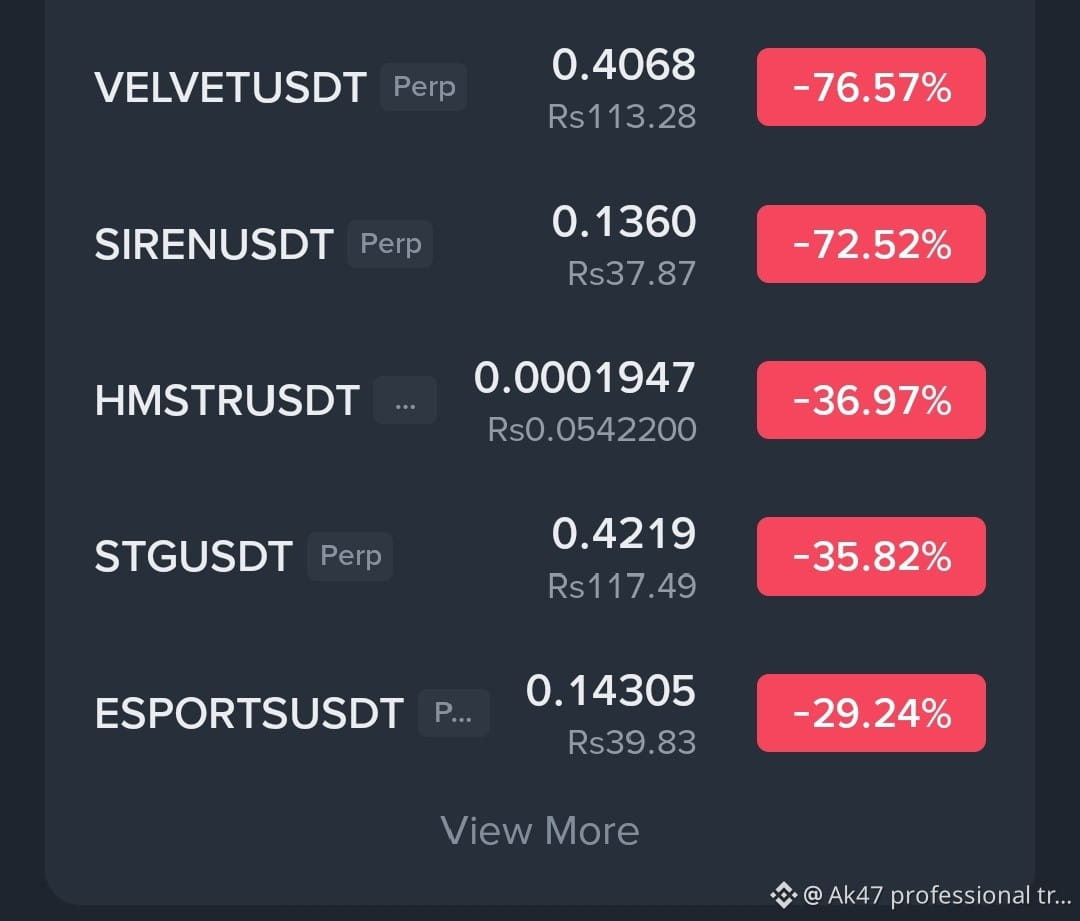Tap the -29.24% change badge
The image size is (1080, 921).
point(871,713)
